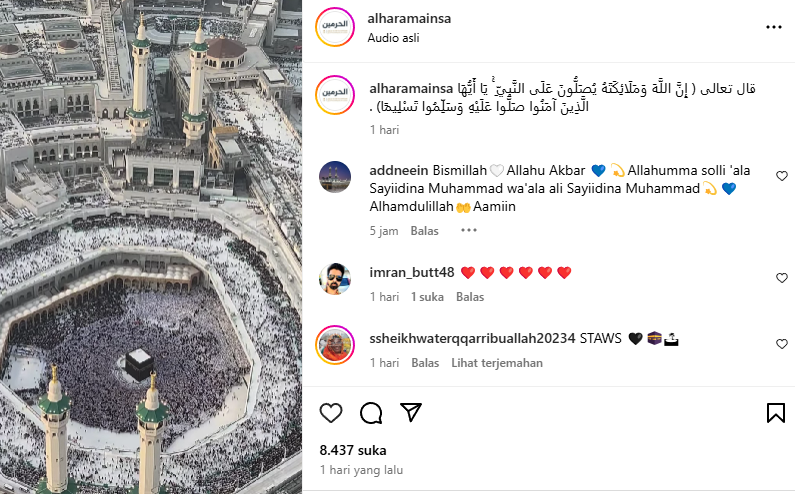Like the post with heart icon
This screenshot has width=795, height=494.
click(331, 413)
